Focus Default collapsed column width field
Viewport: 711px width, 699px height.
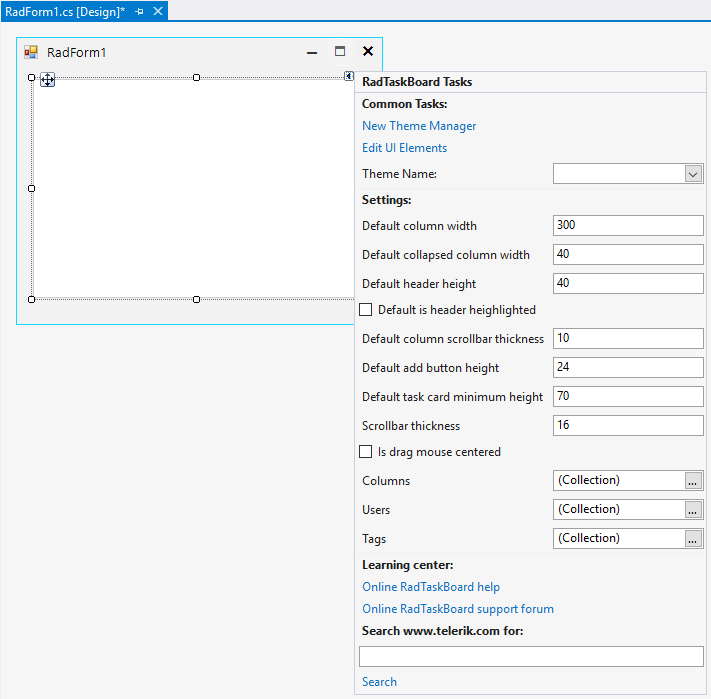coord(628,254)
